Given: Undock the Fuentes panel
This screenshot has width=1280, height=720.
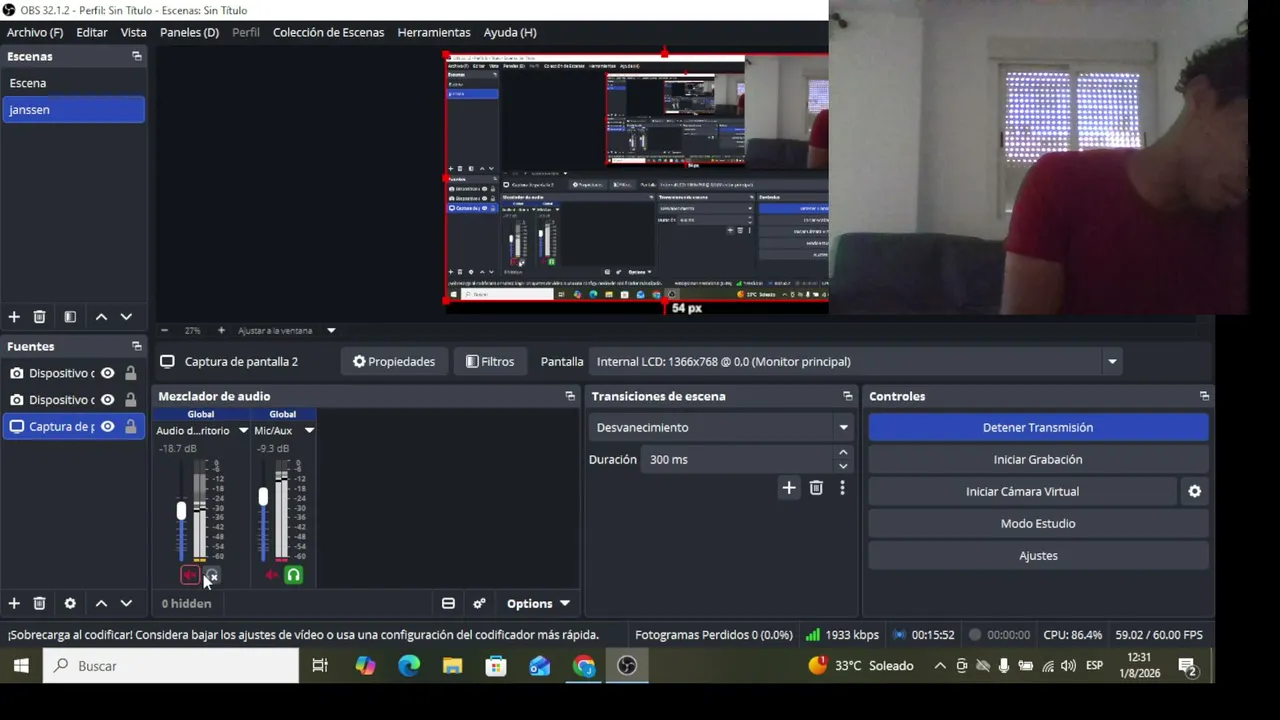Looking at the screenshot, I should (x=137, y=346).
